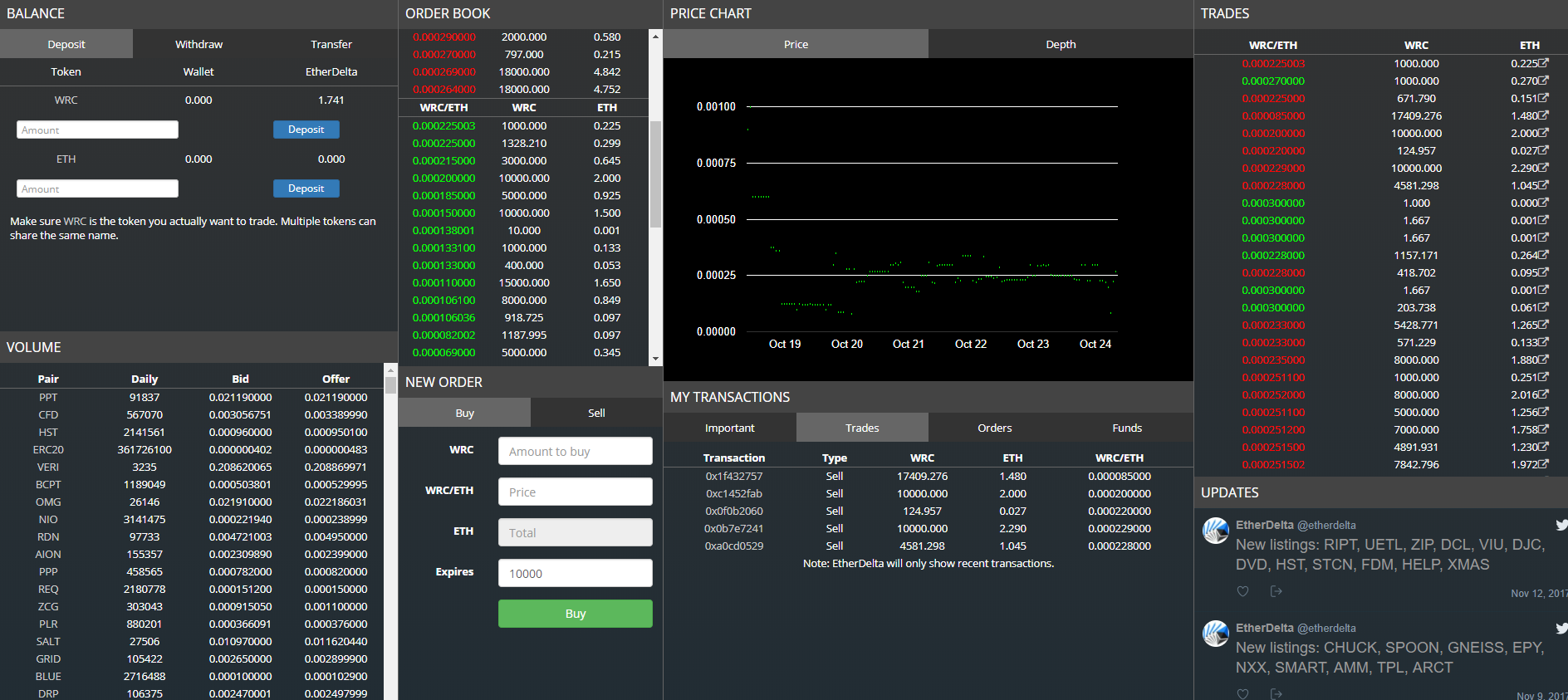Open external link for the 0.095 ETH trade
Image resolution: width=1568 pixels, height=700 pixels.
pos(1543,272)
